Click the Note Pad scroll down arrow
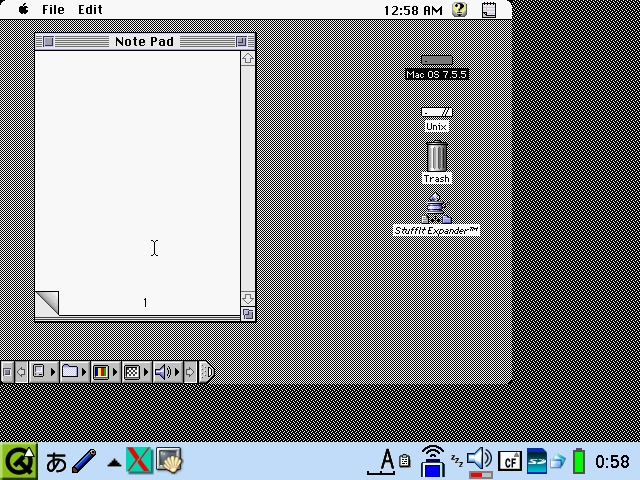 tap(247, 298)
